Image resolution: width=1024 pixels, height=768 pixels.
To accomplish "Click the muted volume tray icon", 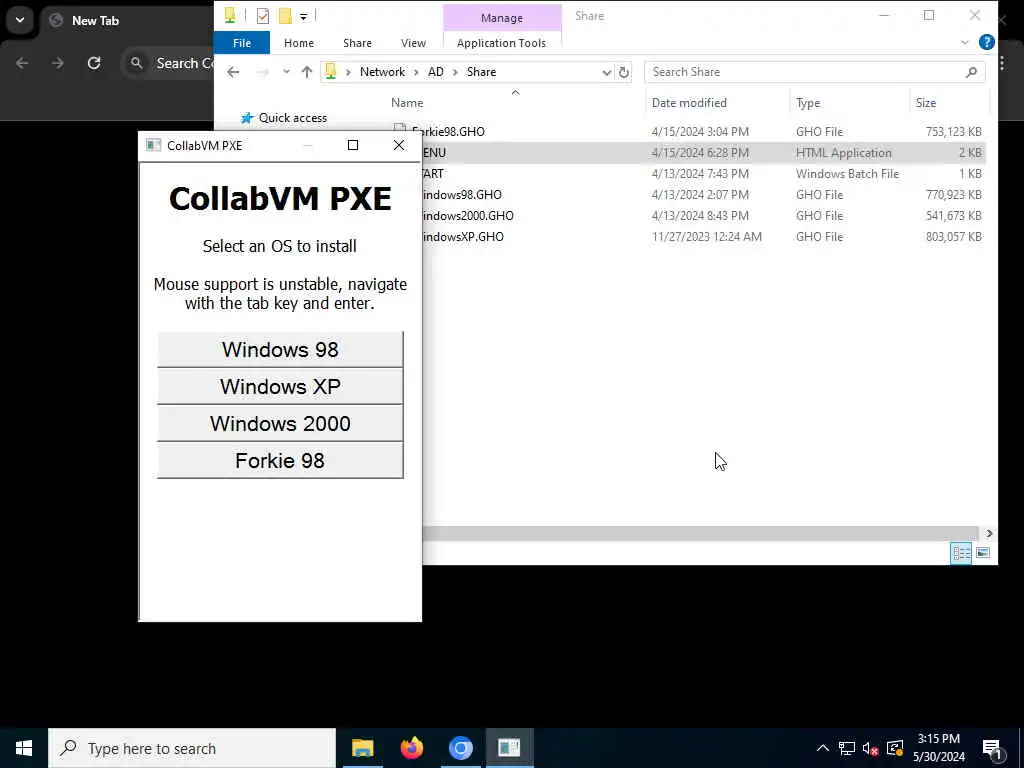I will pyautogui.click(x=871, y=748).
